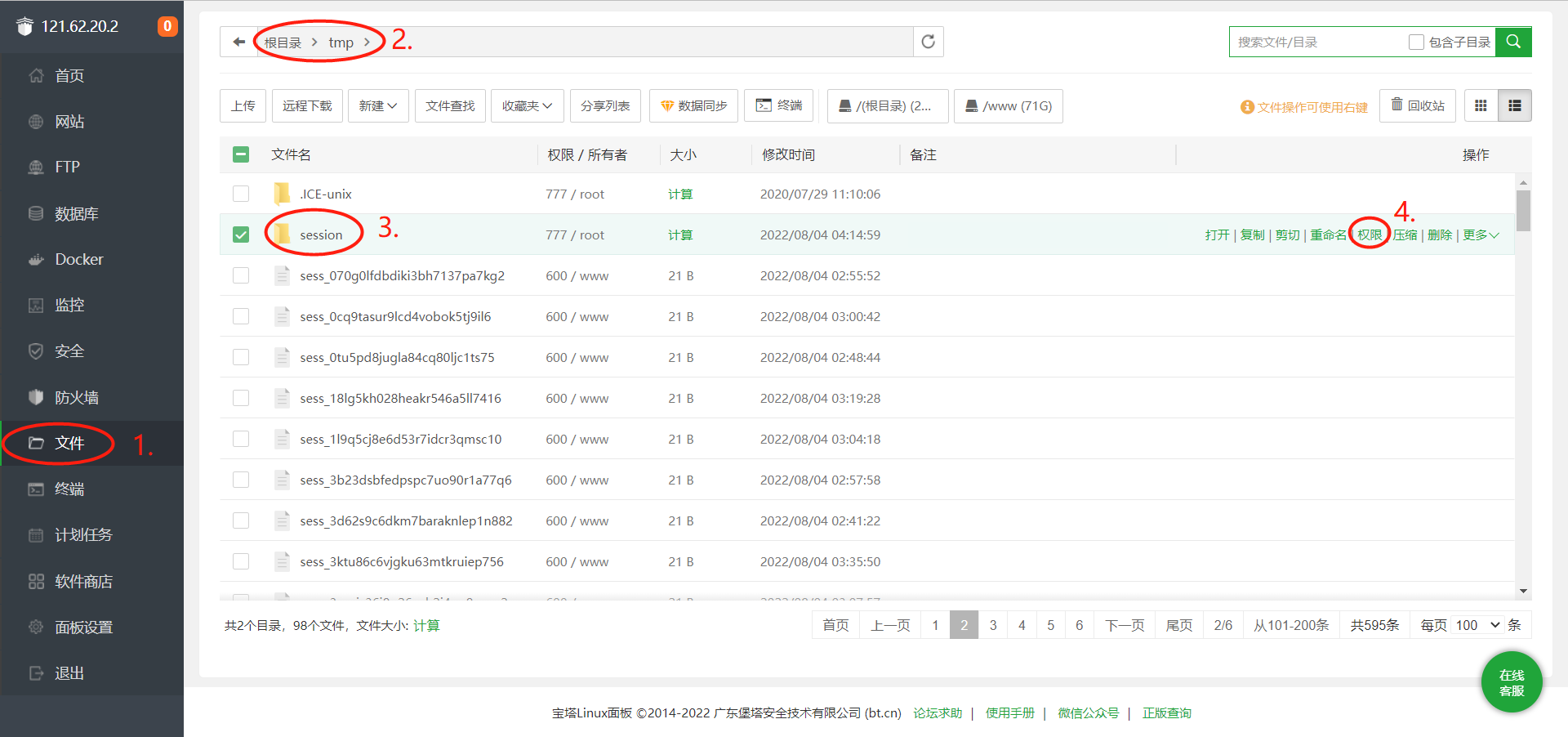Select 计划任务 in the sidebar menu

[x=82, y=535]
